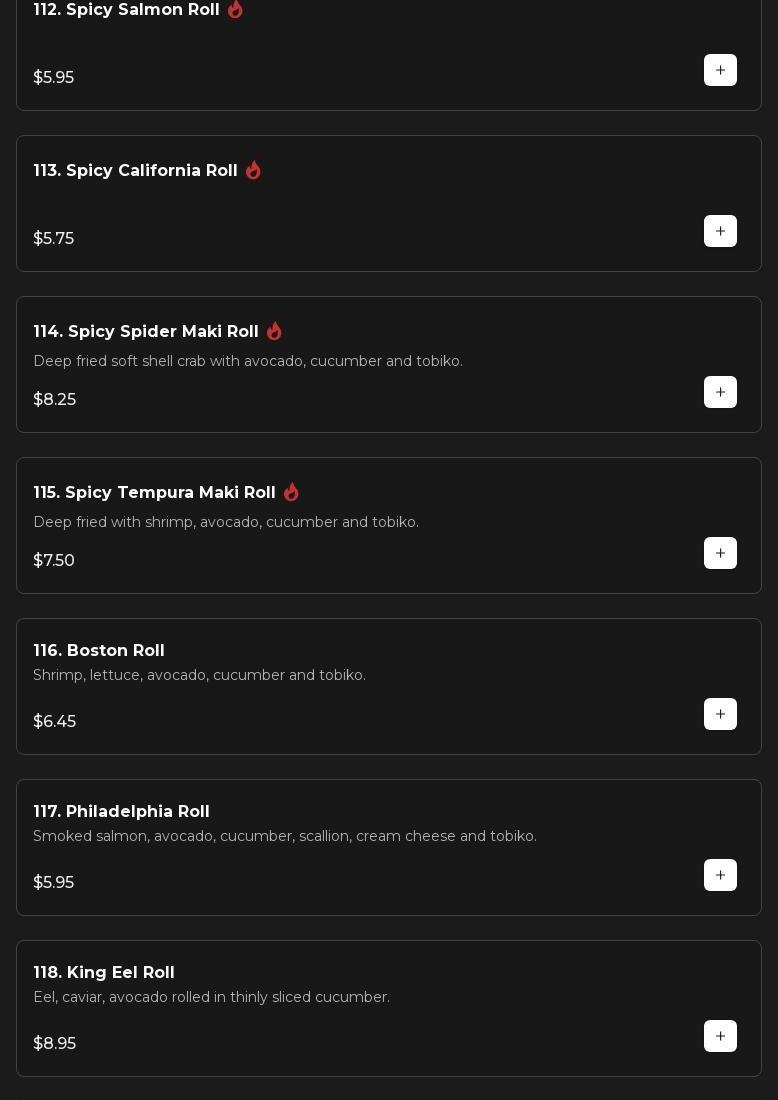Screen dimensions: 778x1100
Task: Click spicy flame icon beside Spicy California Roll
Action: 253,170
